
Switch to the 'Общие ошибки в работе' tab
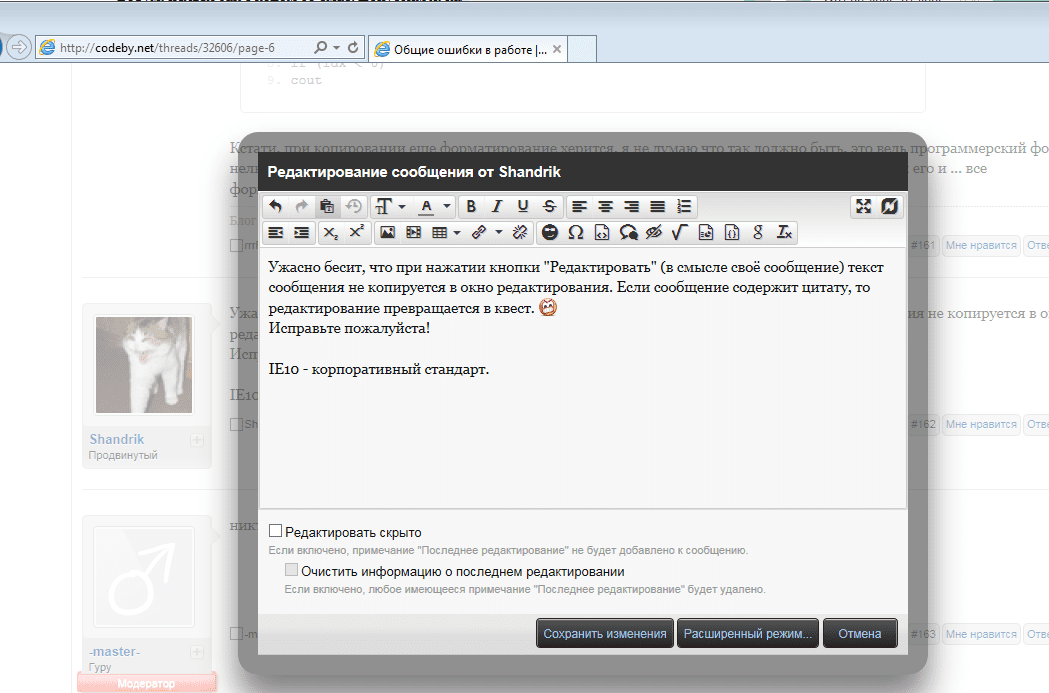[469, 49]
